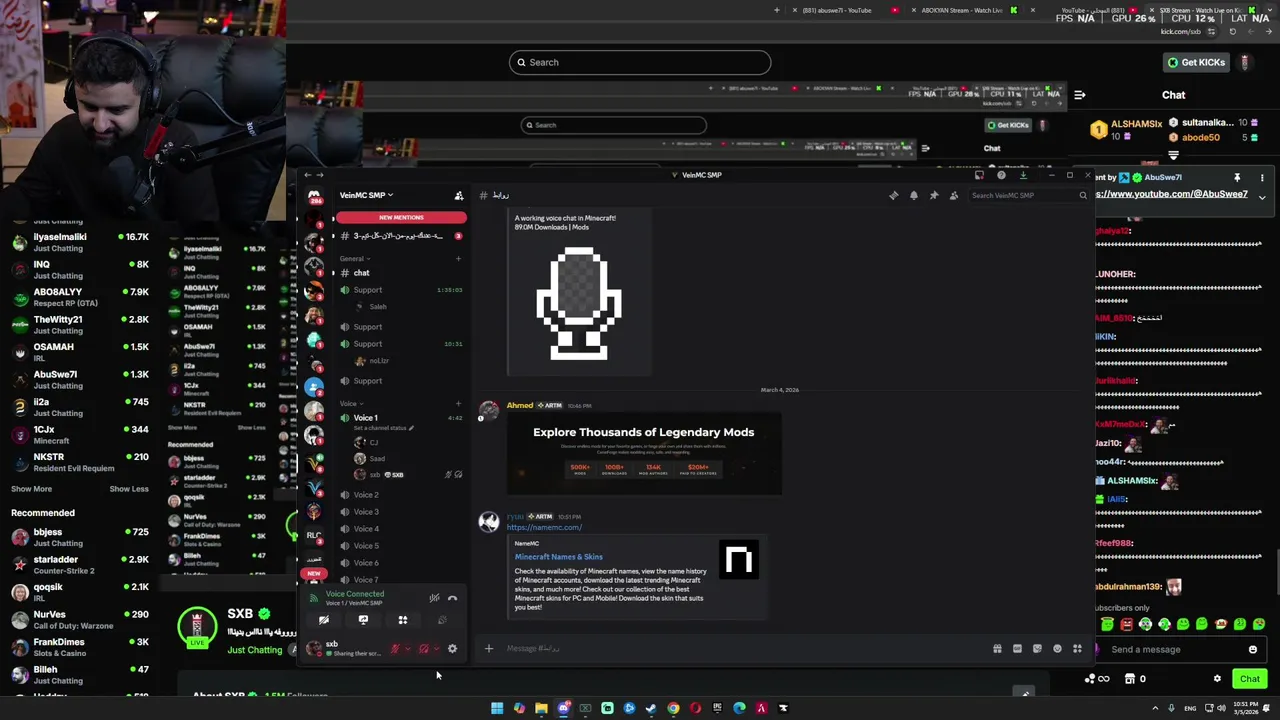Invite people icon beside VeinMC SMP name

(x=458, y=195)
